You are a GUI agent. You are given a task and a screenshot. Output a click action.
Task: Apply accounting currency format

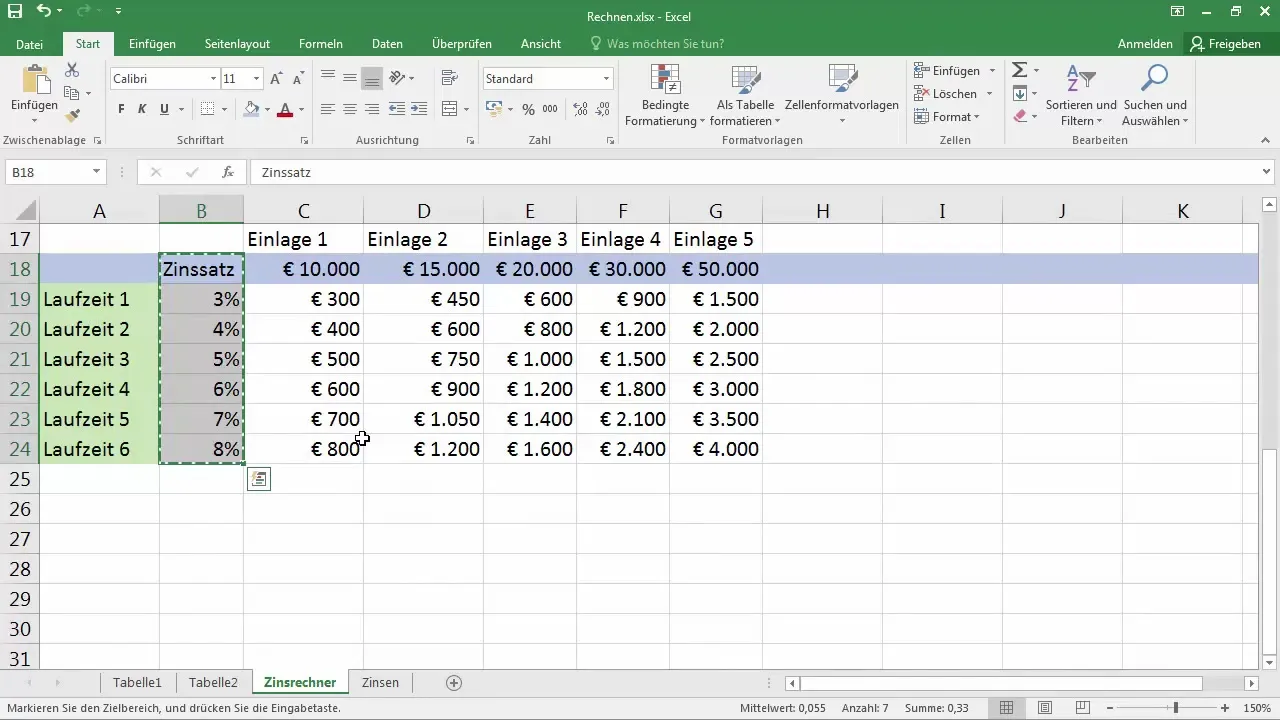pos(494,109)
